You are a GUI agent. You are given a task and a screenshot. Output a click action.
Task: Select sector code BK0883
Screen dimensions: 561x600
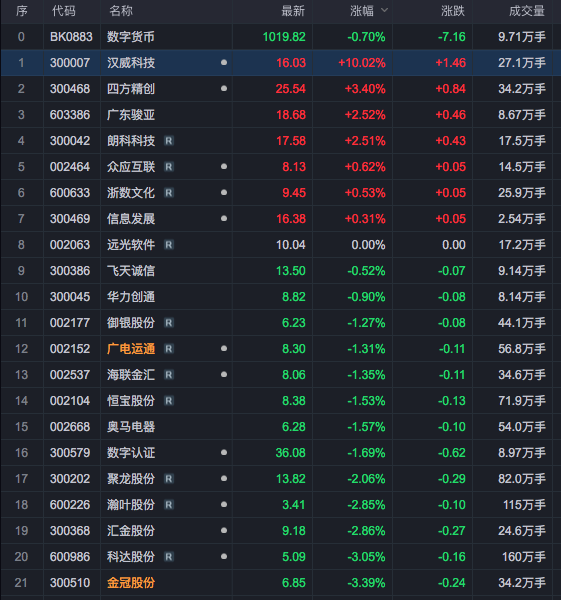point(71,37)
